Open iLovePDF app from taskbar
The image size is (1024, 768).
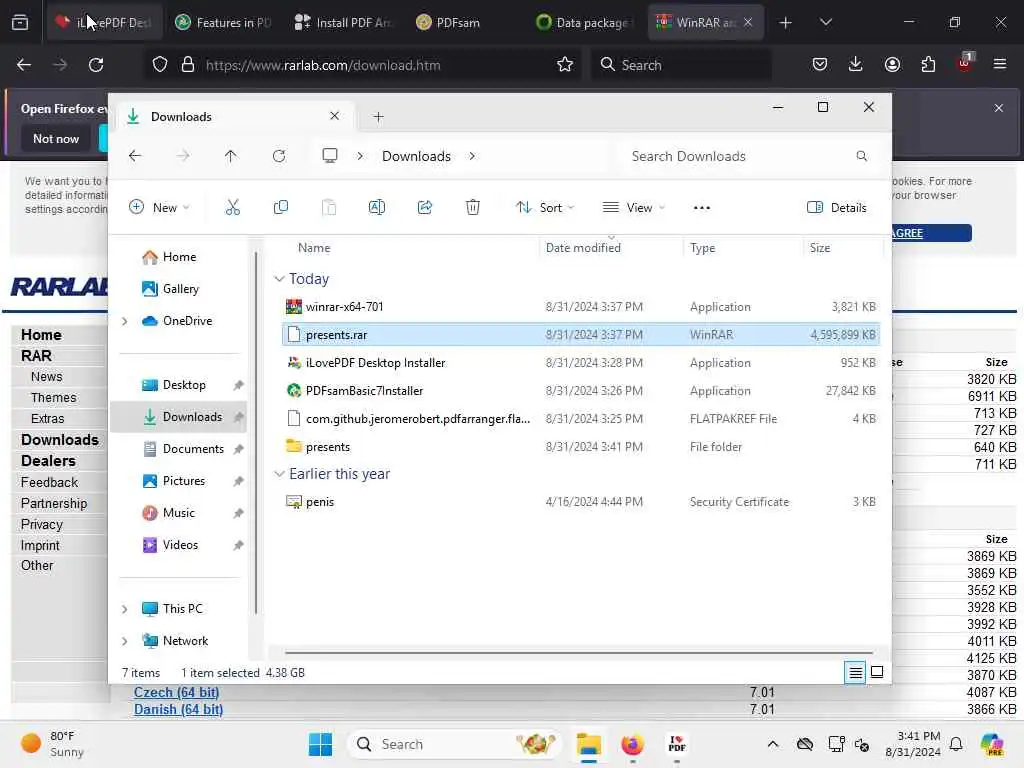tap(677, 744)
